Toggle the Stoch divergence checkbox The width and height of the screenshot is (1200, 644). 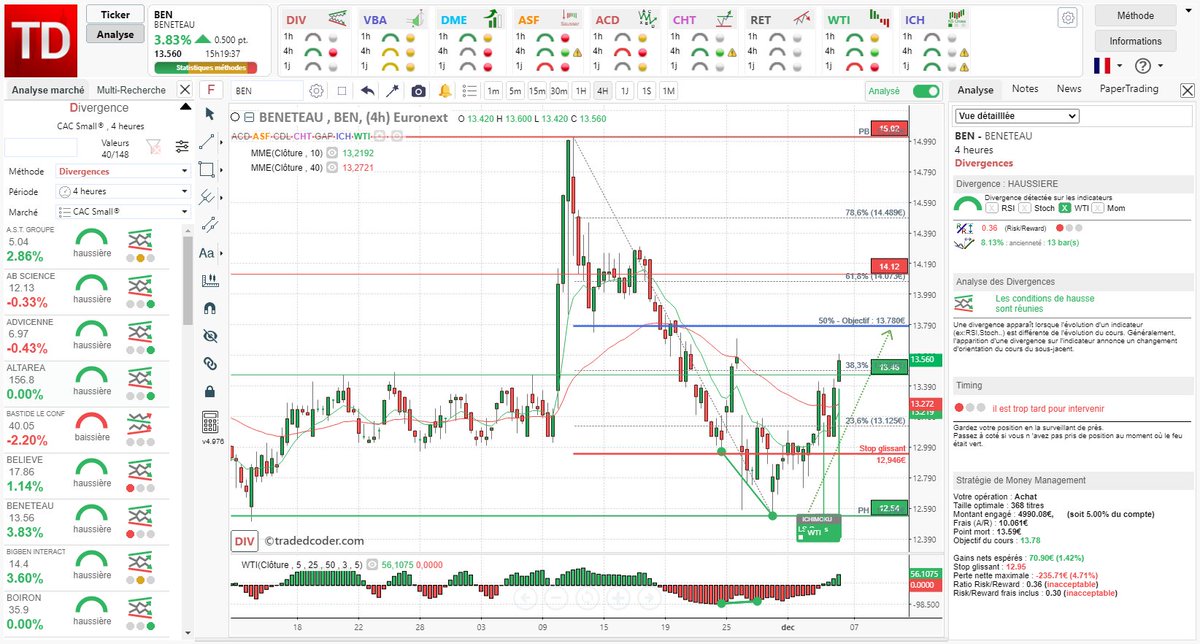(1025, 208)
